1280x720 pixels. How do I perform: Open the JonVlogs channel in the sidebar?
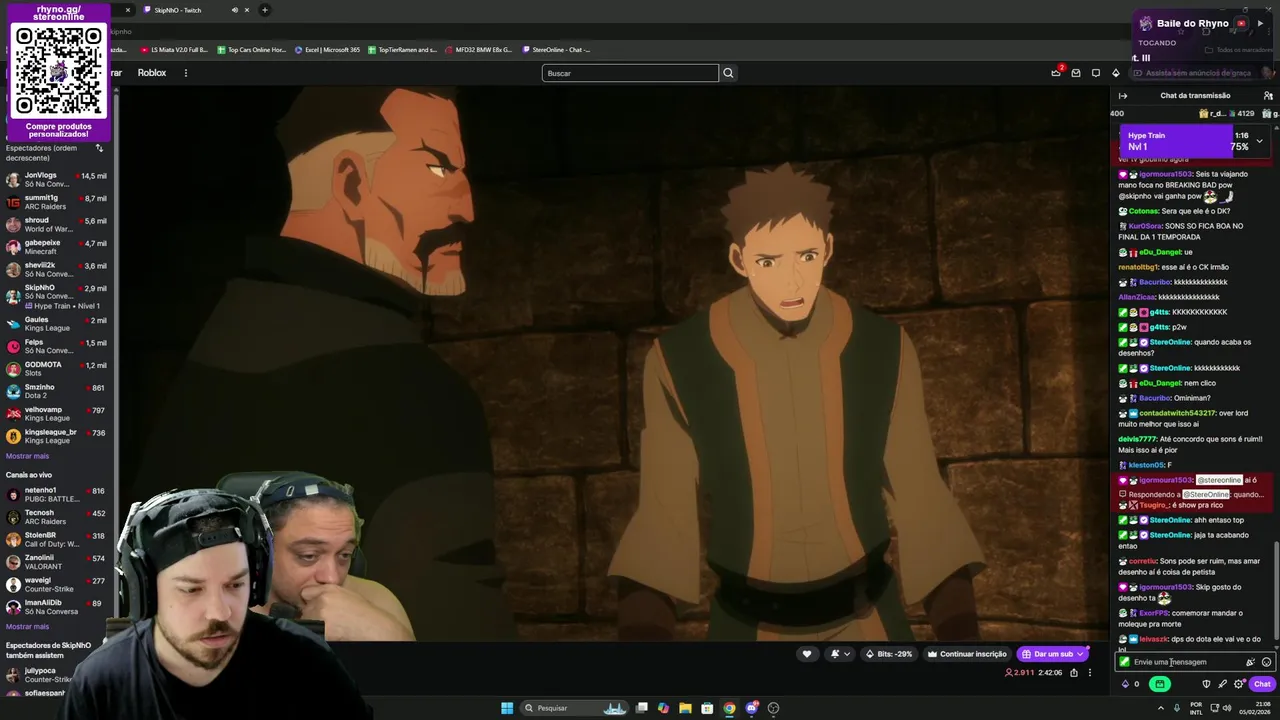pos(57,180)
